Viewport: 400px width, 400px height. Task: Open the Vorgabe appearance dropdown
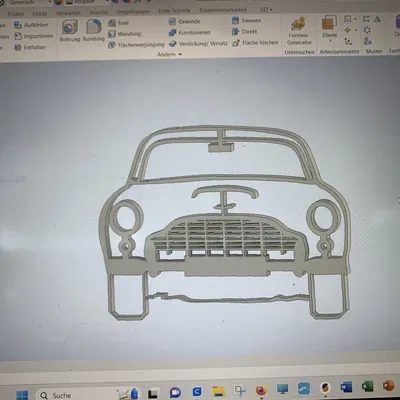coord(87,2)
